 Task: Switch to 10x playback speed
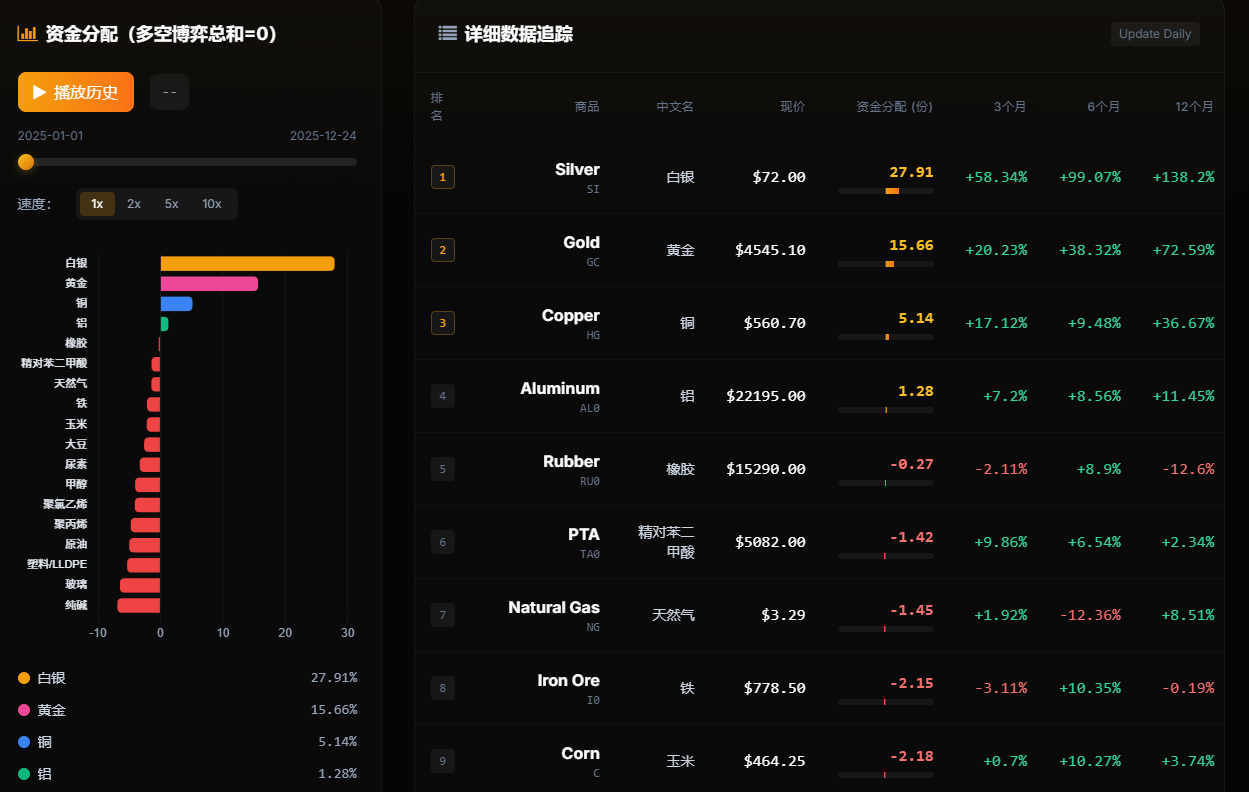pyautogui.click(x=211, y=203)
